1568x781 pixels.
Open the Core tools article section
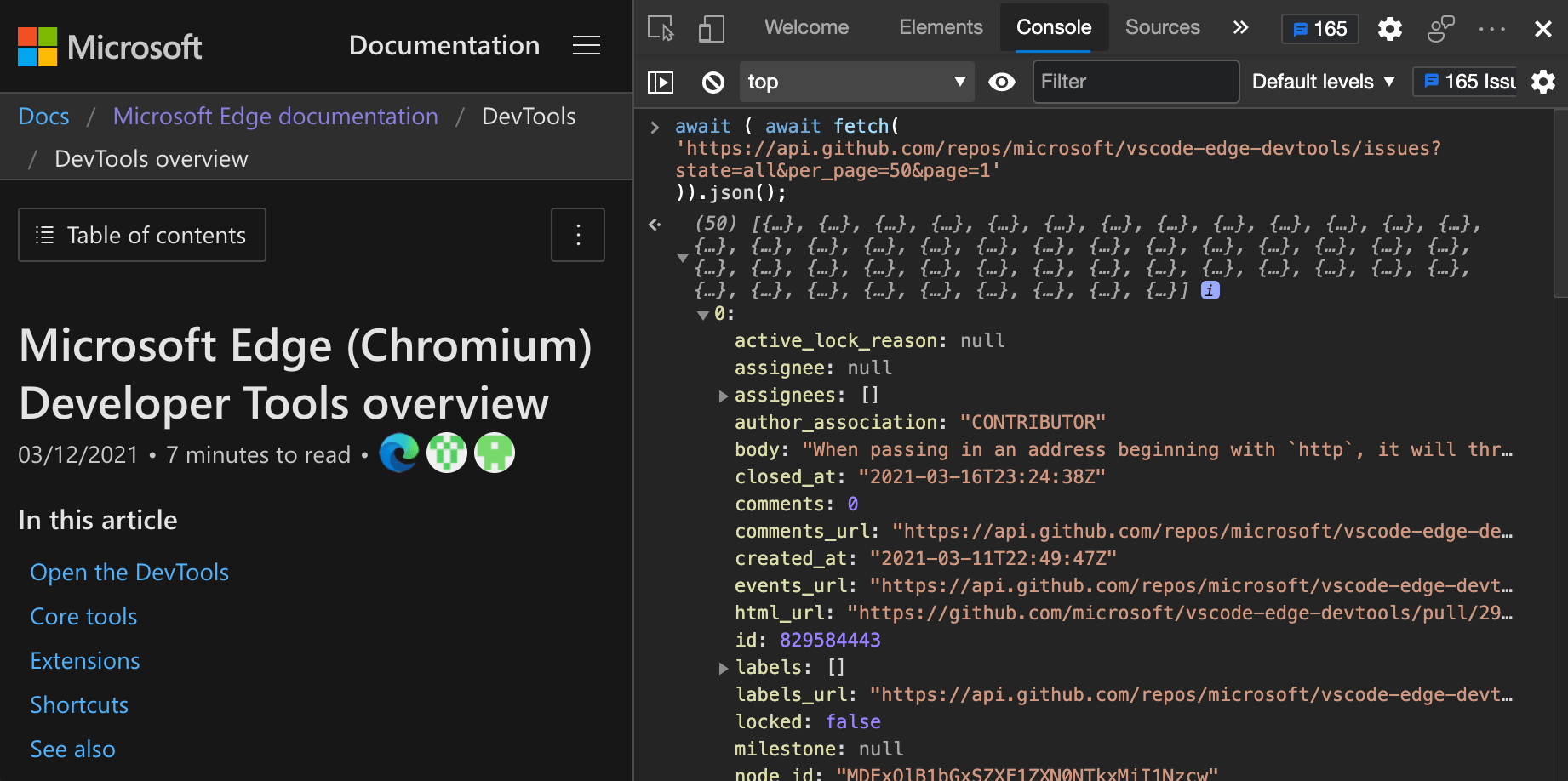point(83,616)
